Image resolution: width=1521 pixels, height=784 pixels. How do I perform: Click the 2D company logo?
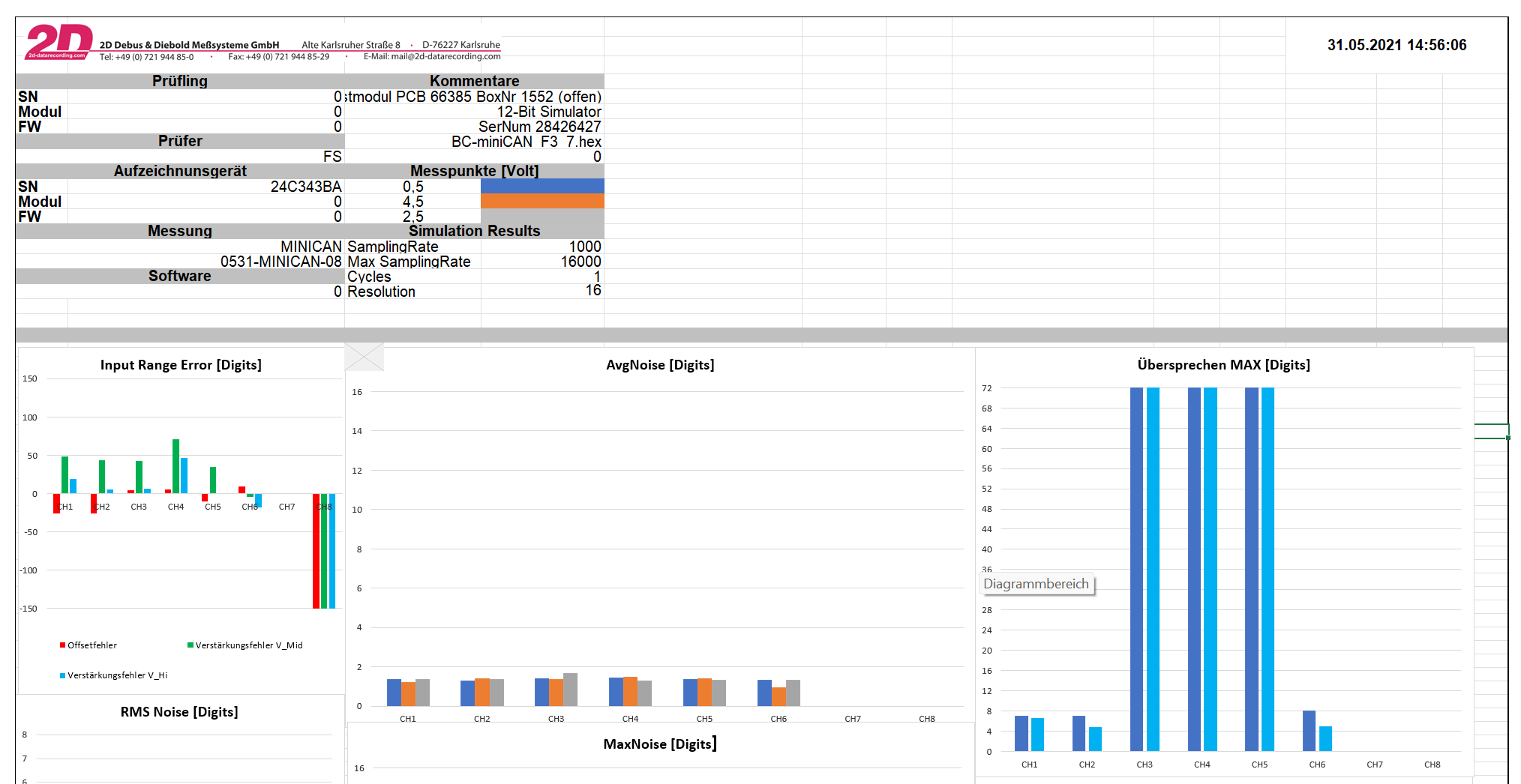pyautogui.click(x=58, y=42)
